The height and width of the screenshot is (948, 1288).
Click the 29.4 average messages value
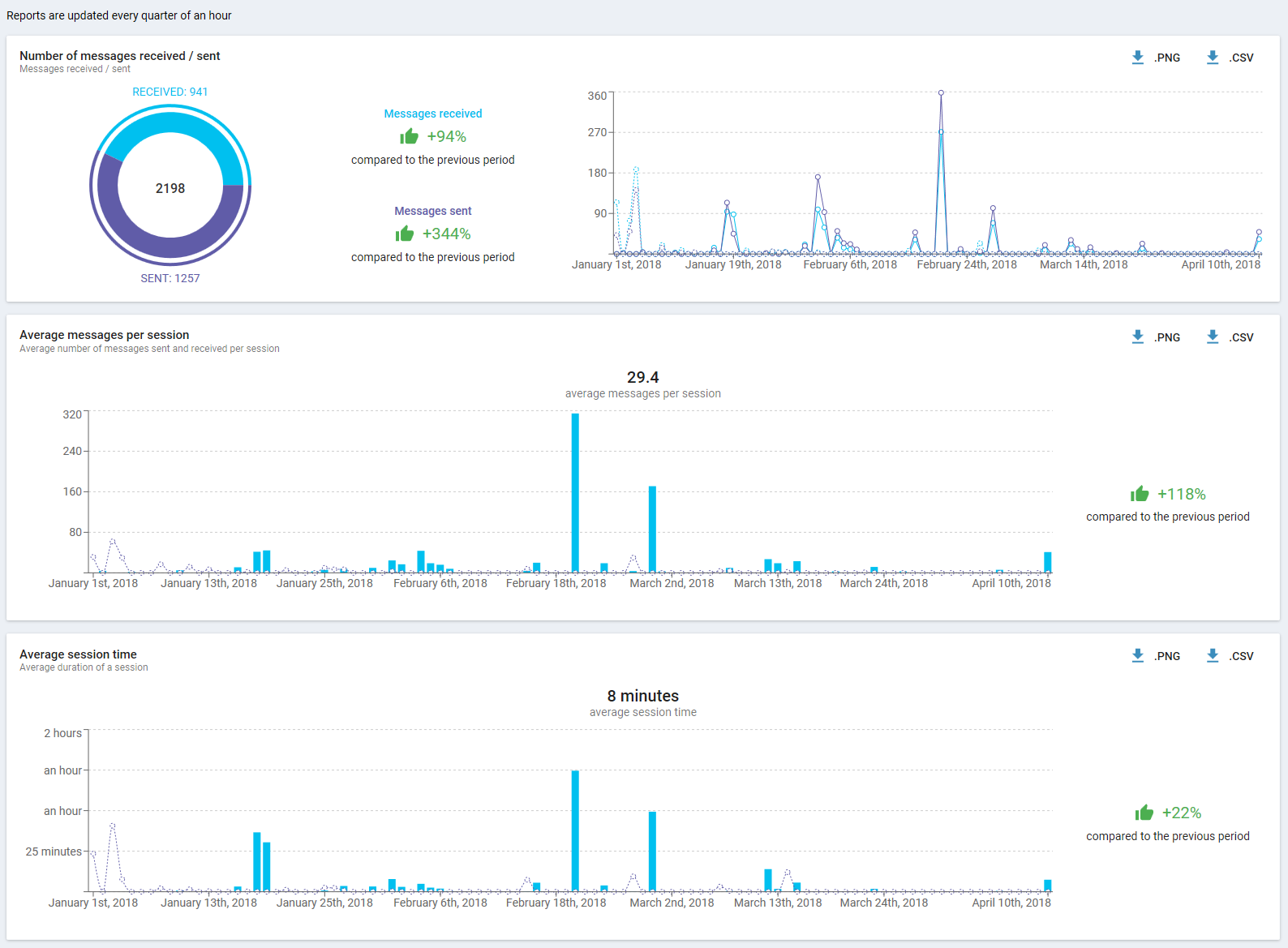(643, 377)
